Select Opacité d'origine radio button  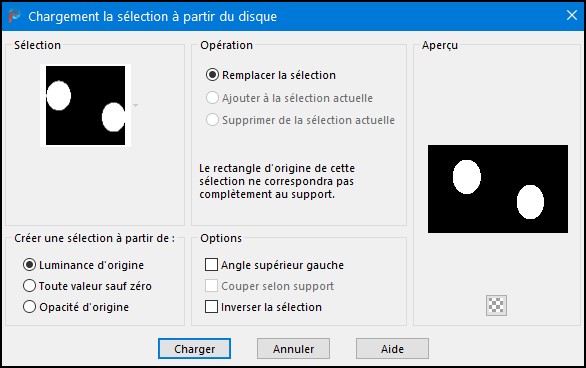coord(30,307)
